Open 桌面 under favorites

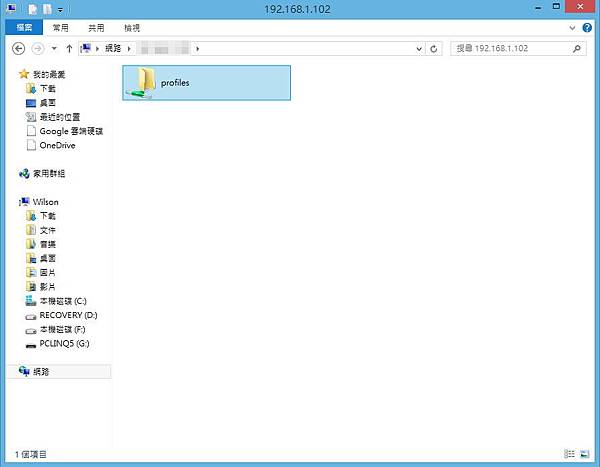(x=48, y=103)
